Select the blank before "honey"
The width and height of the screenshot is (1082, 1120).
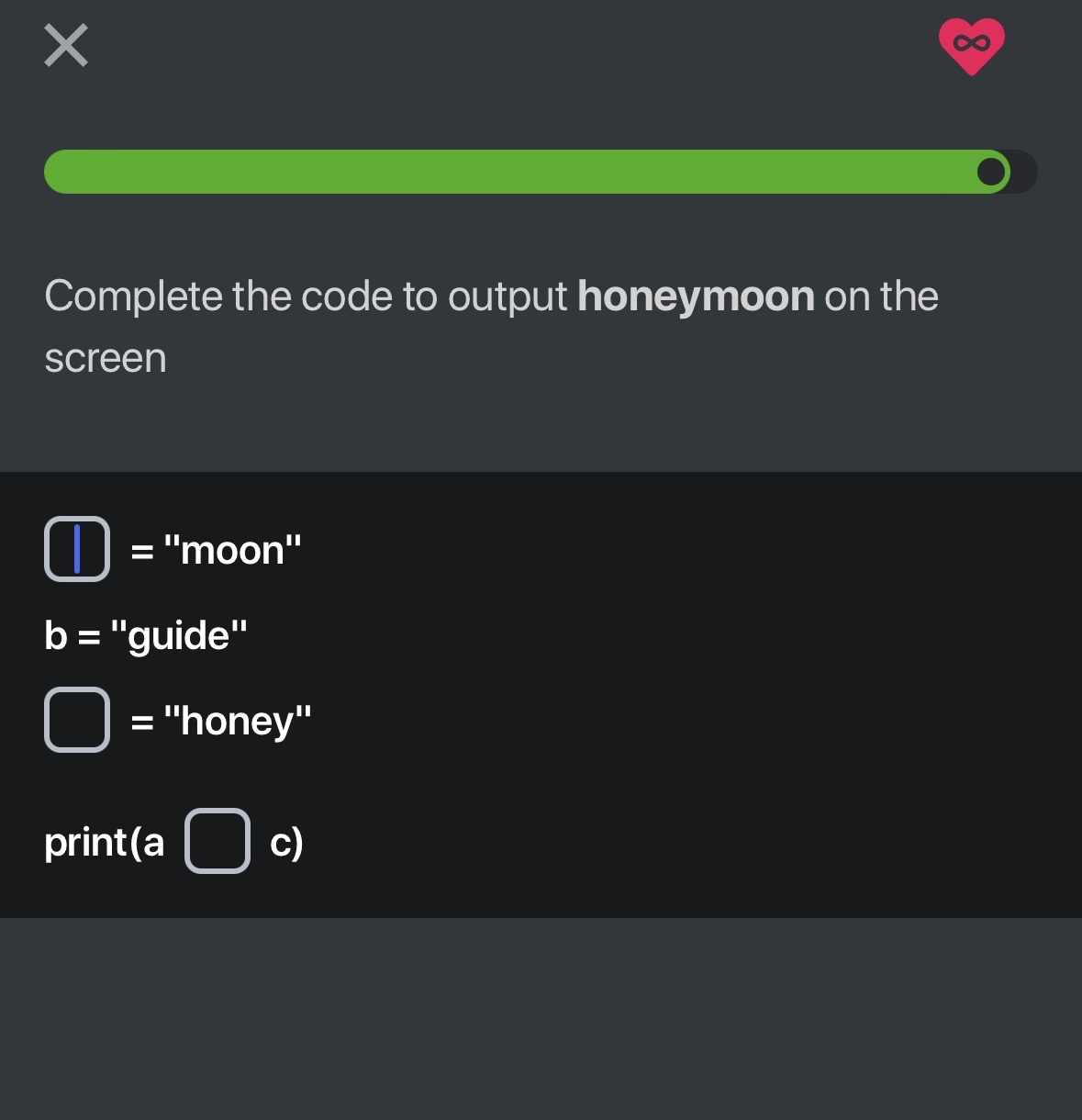click(77, 720)
